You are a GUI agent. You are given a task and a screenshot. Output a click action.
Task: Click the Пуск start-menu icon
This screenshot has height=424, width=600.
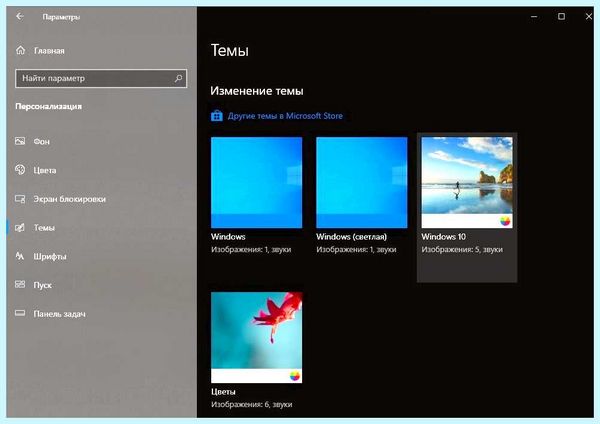point(20,284)
